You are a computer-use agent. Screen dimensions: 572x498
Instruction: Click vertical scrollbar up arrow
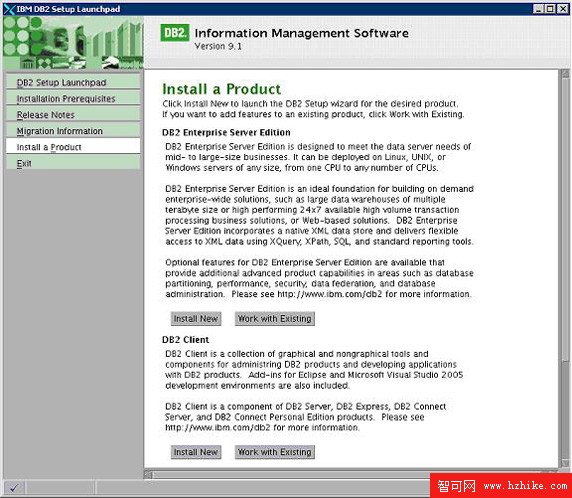point(565,74)
